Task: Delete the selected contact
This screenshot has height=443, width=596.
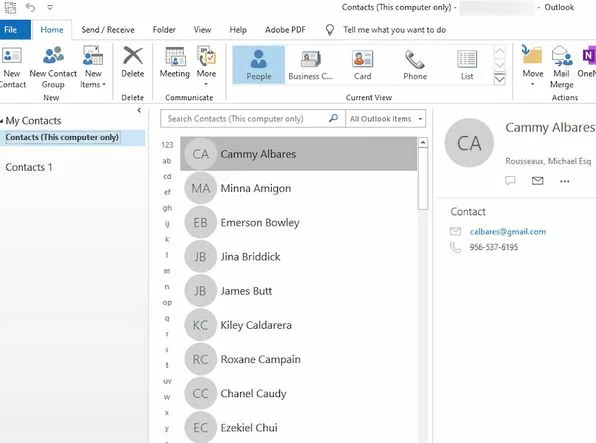Action: pyautogui.click(x=133, y=62)
